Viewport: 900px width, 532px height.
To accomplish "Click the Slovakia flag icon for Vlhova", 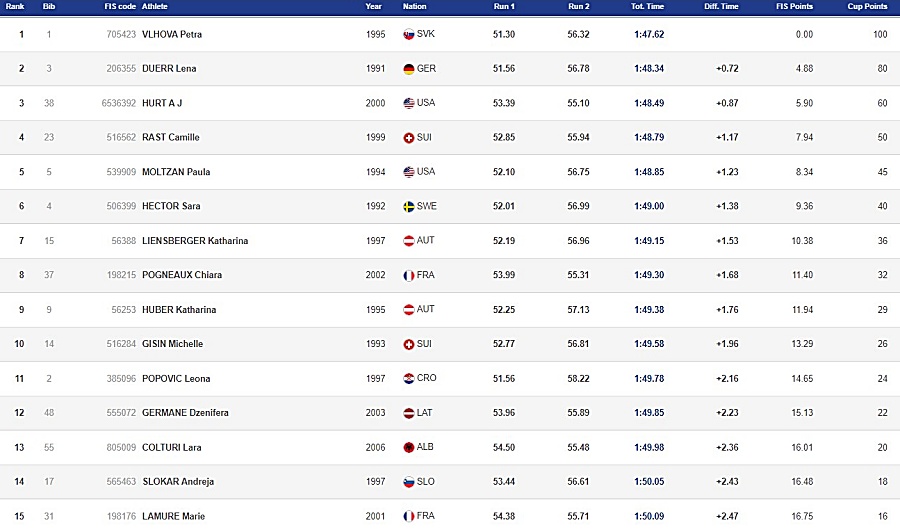I will coord(409,34).
